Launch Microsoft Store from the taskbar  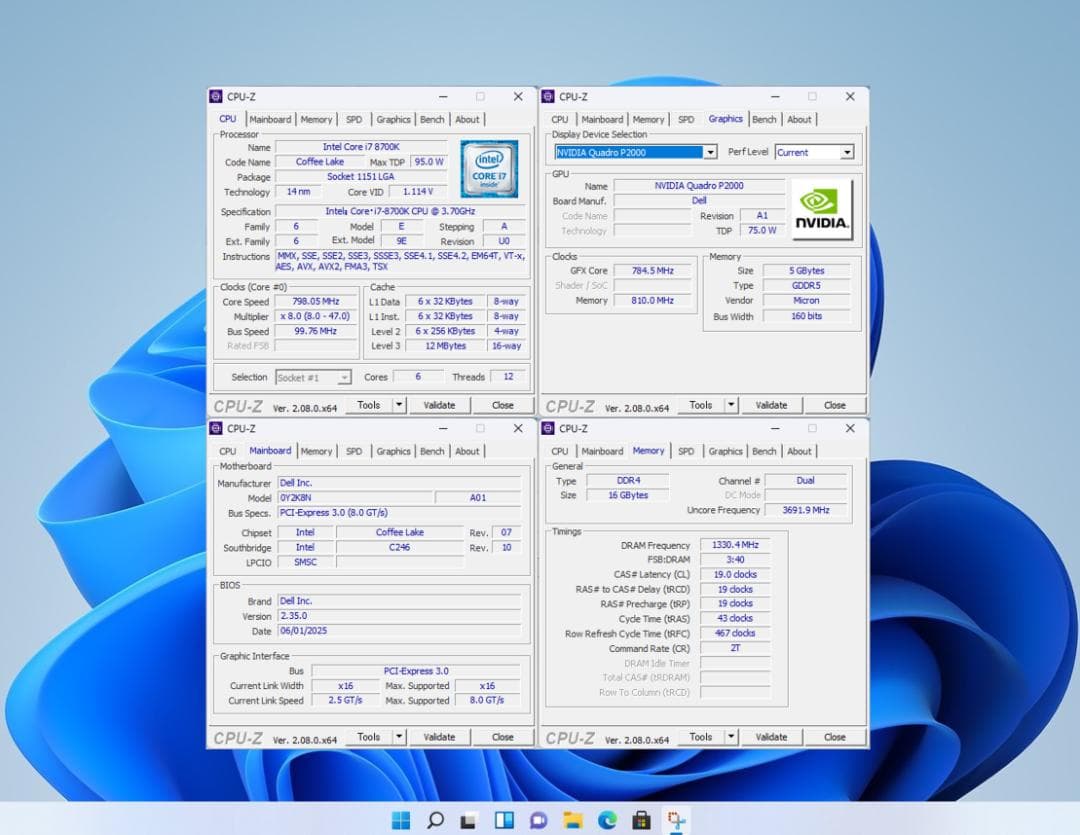tap(641, 820)
